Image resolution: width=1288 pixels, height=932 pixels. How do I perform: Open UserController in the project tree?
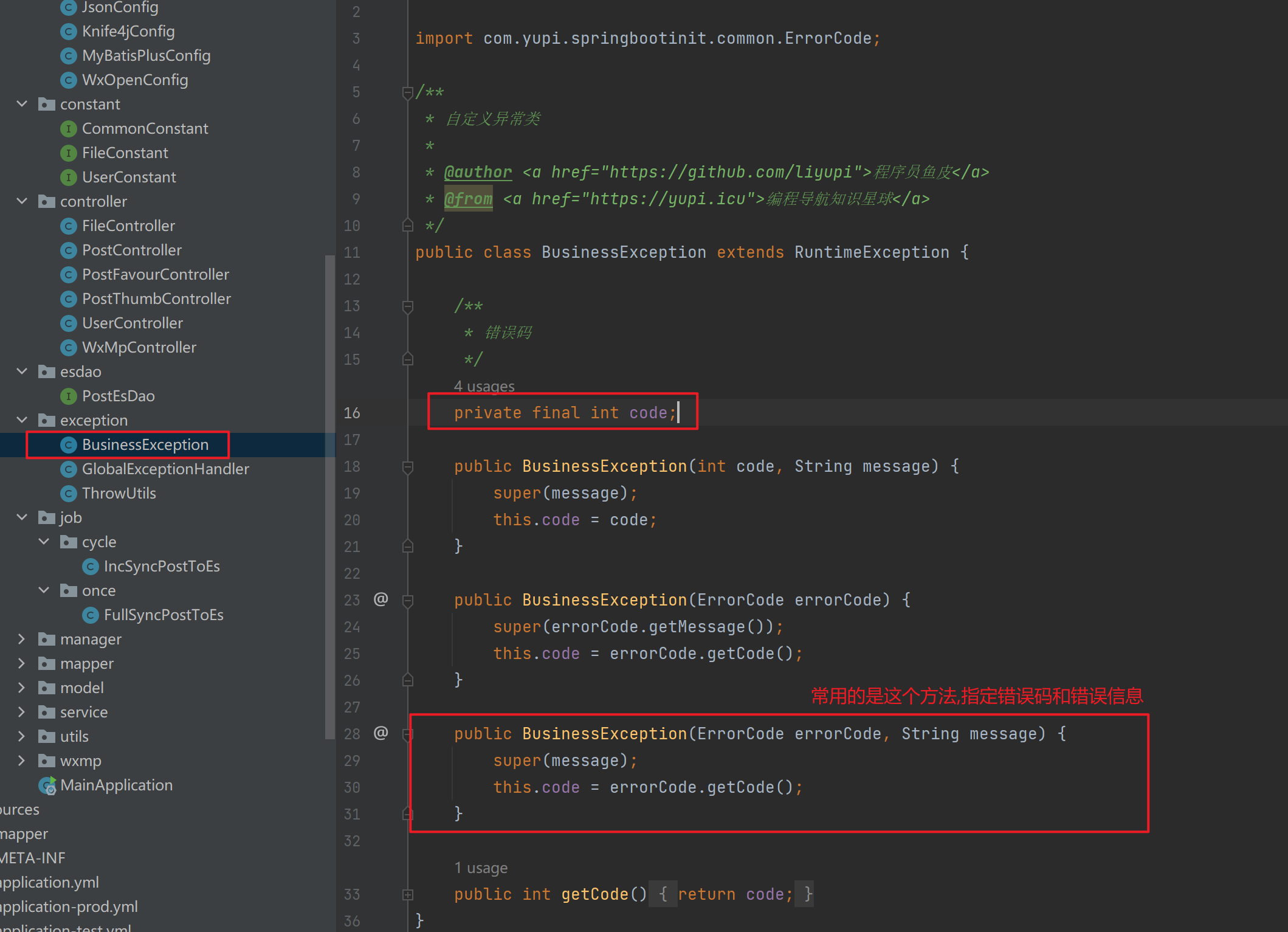132,323
